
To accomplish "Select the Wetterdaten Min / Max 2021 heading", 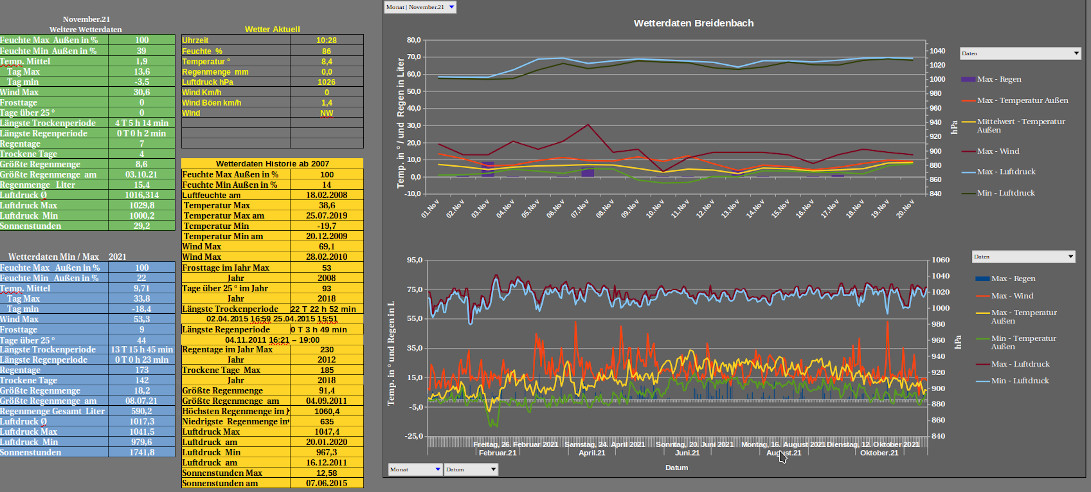I will 67,257.
